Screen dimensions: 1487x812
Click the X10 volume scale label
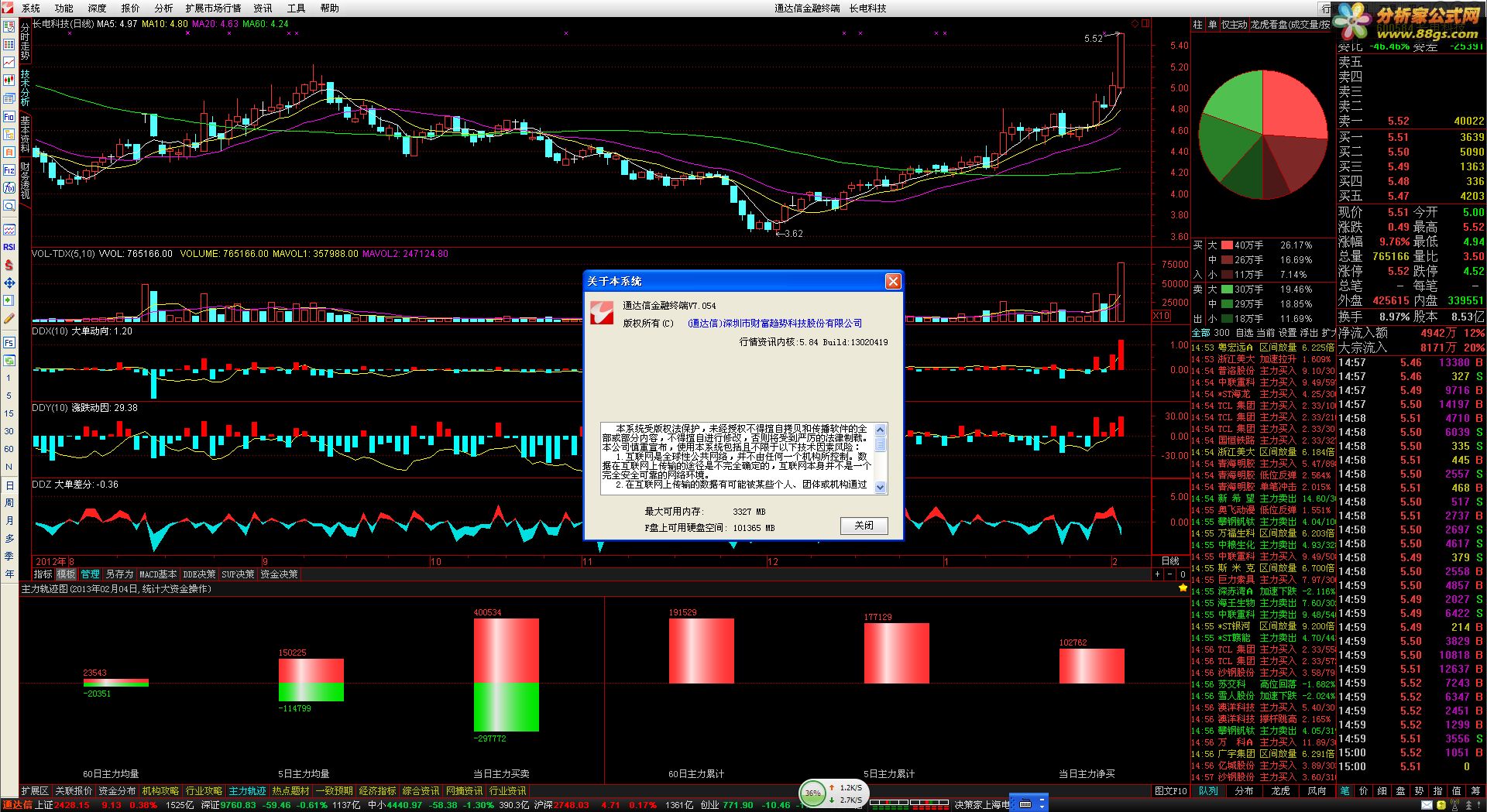click(1162, 316)
